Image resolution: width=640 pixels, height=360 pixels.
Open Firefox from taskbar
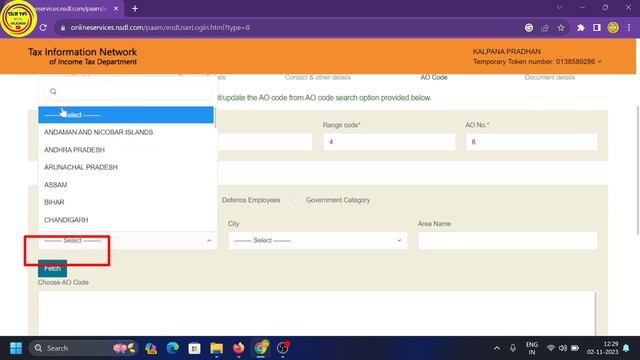[x=239, y=348]
